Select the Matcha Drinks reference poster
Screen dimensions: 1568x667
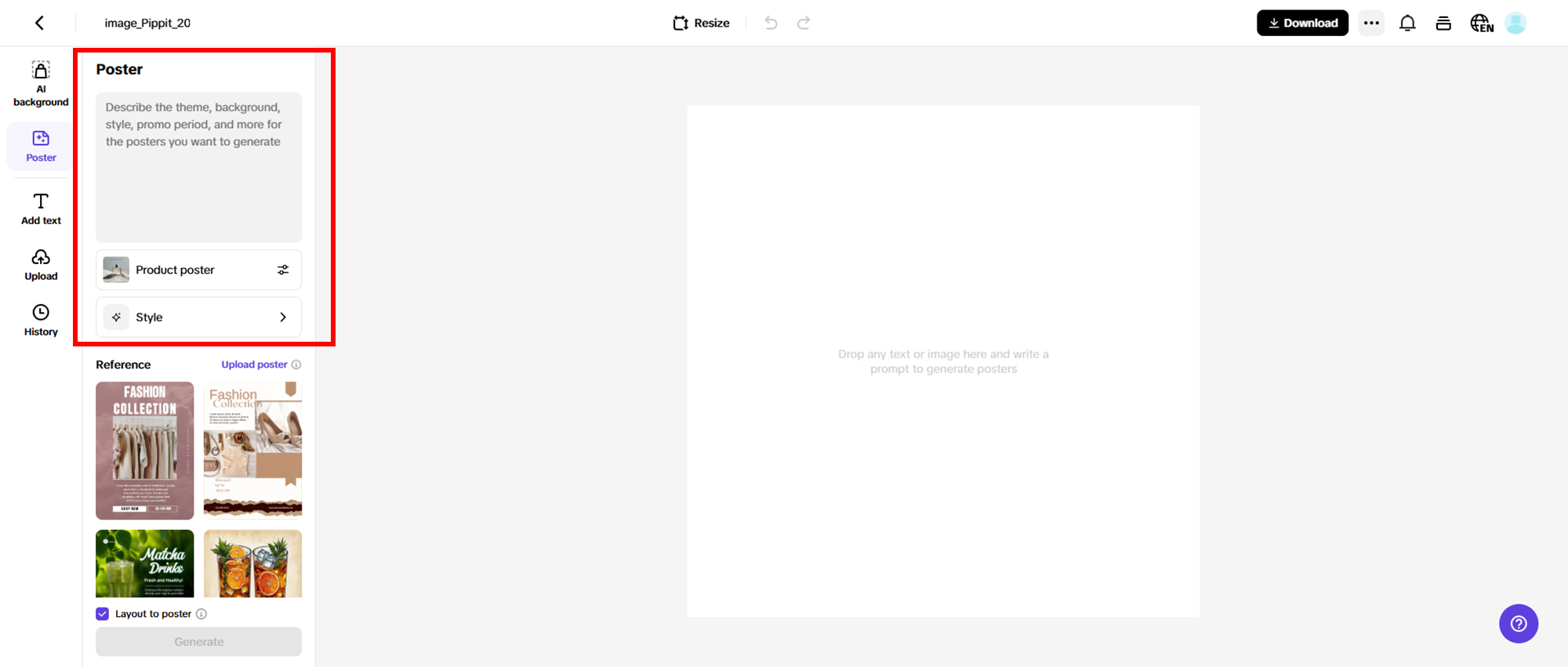(144, 564)
